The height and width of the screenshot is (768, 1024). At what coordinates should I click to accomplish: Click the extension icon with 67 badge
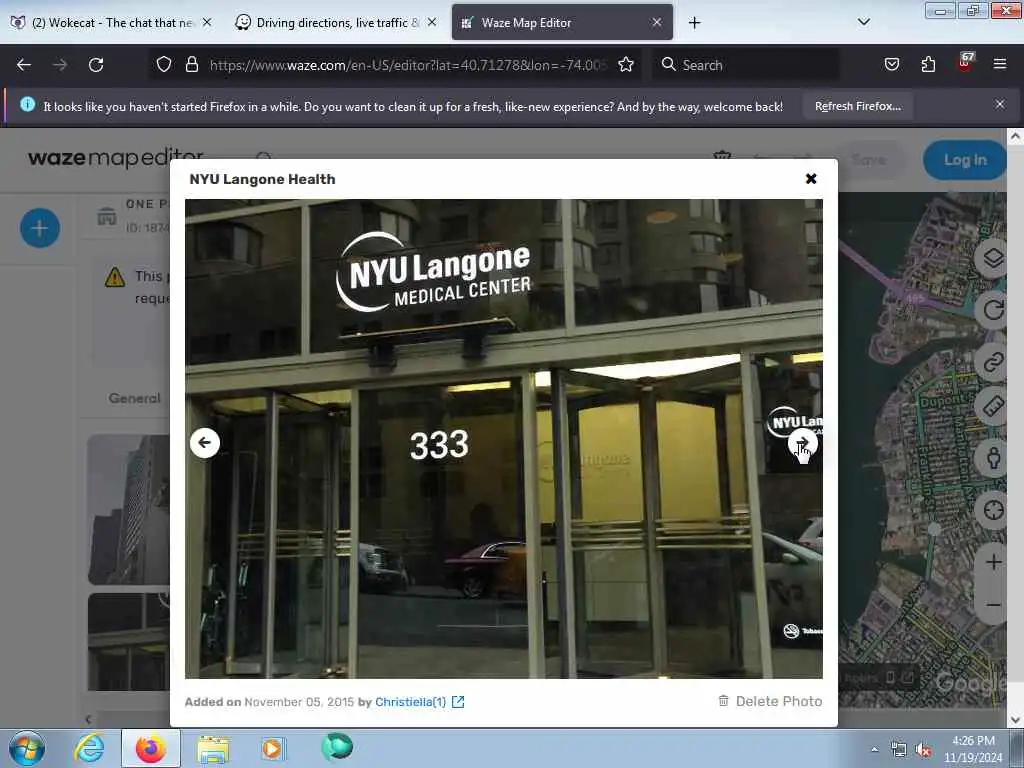coord(965,63)
